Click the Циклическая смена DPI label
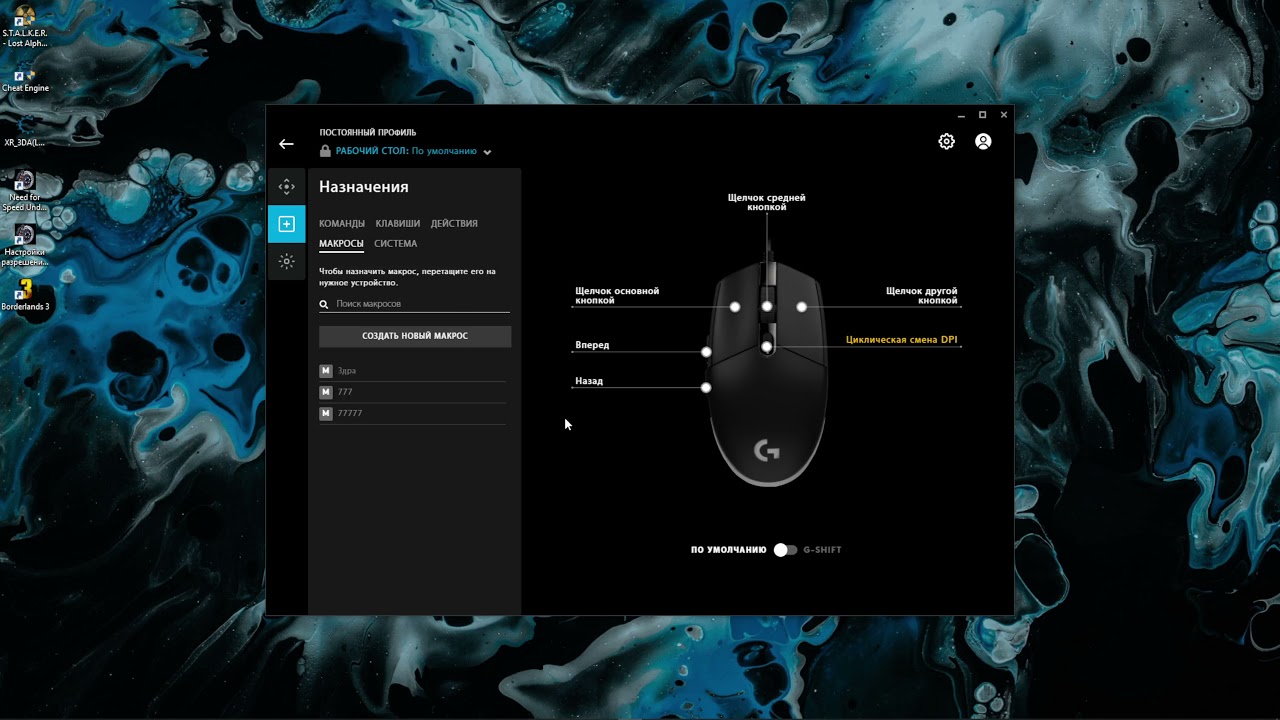This screenshot has height=720, width=1280. coord(902,340)
